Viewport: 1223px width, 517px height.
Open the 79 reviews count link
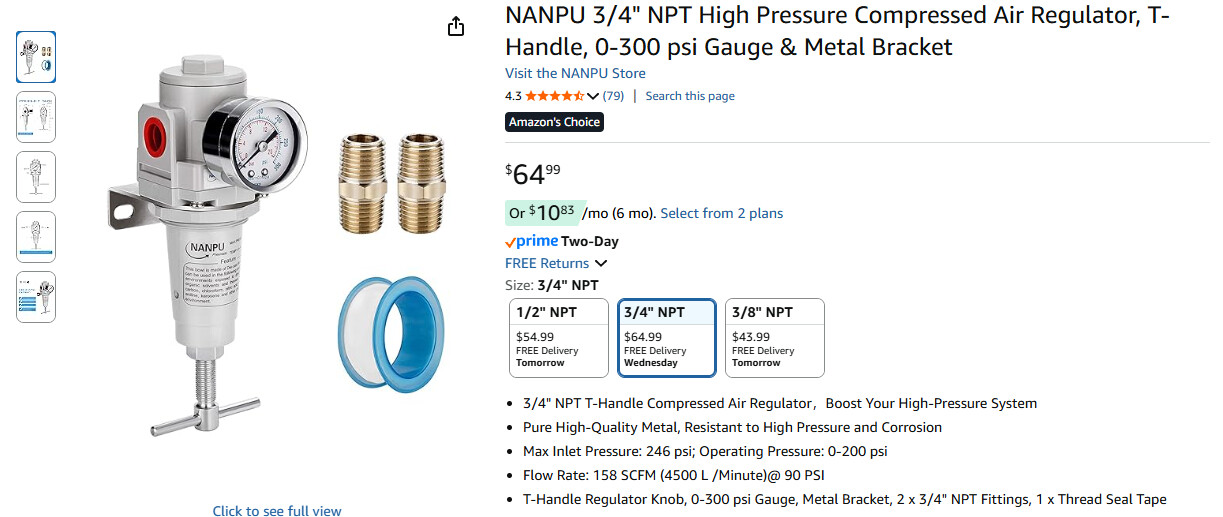(x=613, y=96)
